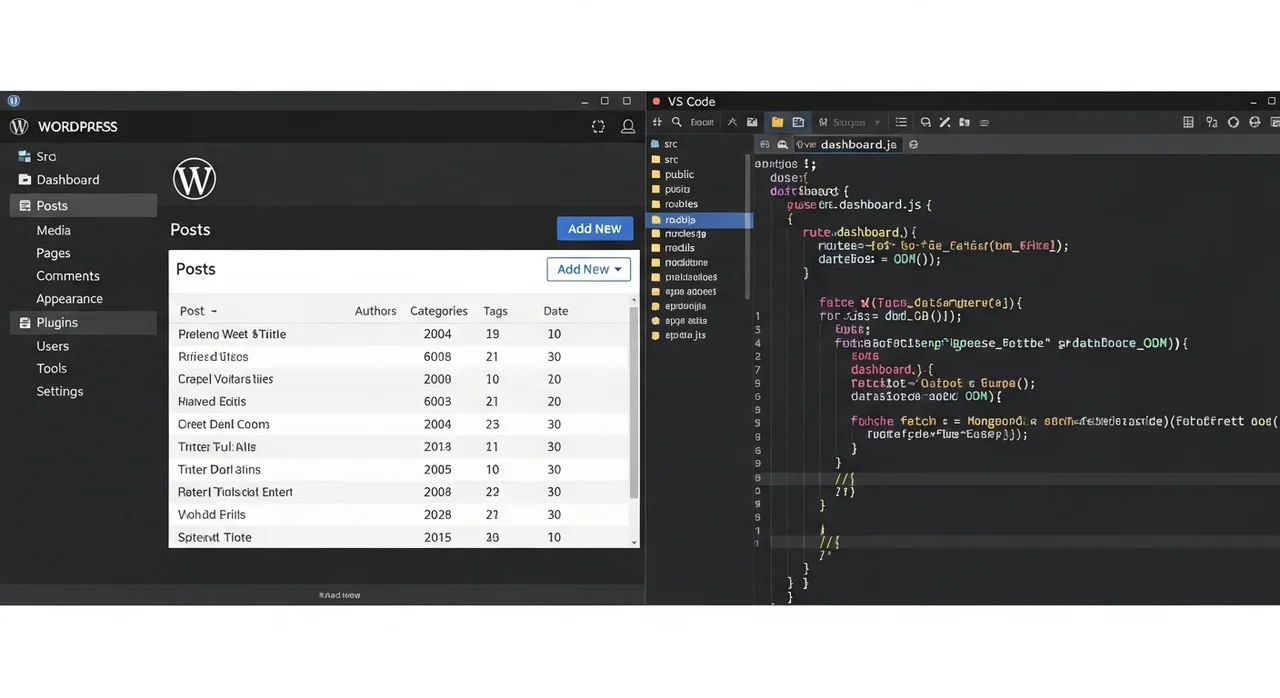The width and height of the screenshot is (1280, 698).
Task: Click the grid layout icon in VS Code toolbar
Action: [1188, 122]
